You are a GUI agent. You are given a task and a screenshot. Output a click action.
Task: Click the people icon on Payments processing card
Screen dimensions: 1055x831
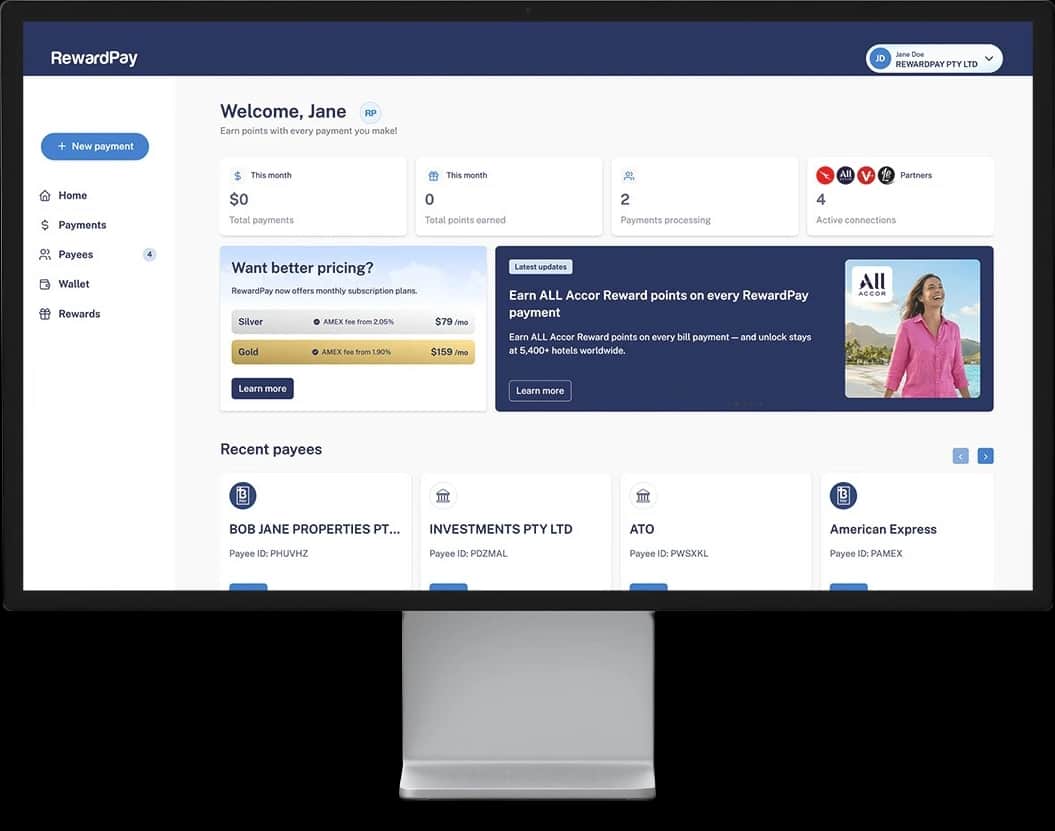point(629,176)
